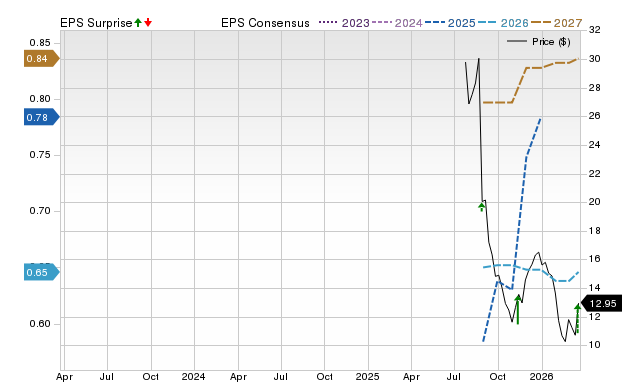Click the green surprise arrow near price 20
The image size is (640, 382).
click(482, 207)
